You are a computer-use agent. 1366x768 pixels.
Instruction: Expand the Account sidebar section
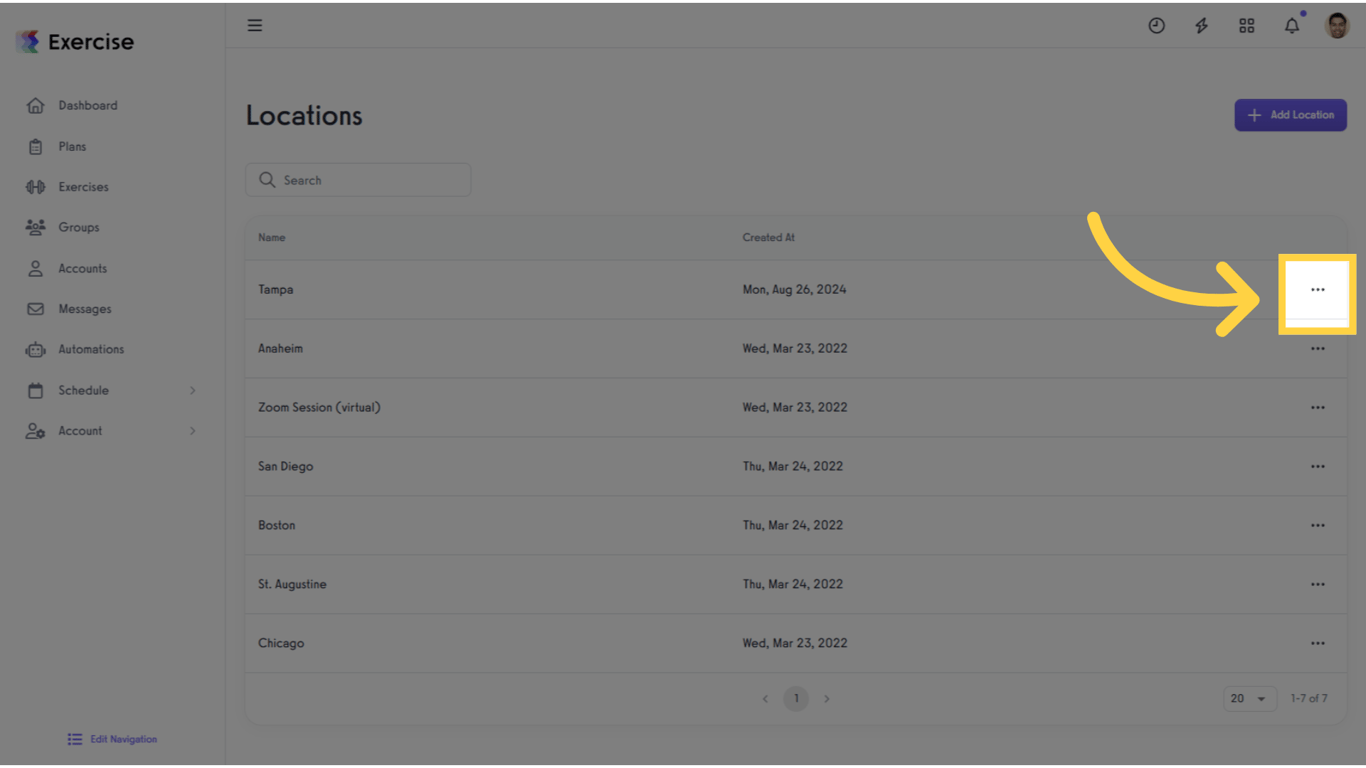[80, 430]
